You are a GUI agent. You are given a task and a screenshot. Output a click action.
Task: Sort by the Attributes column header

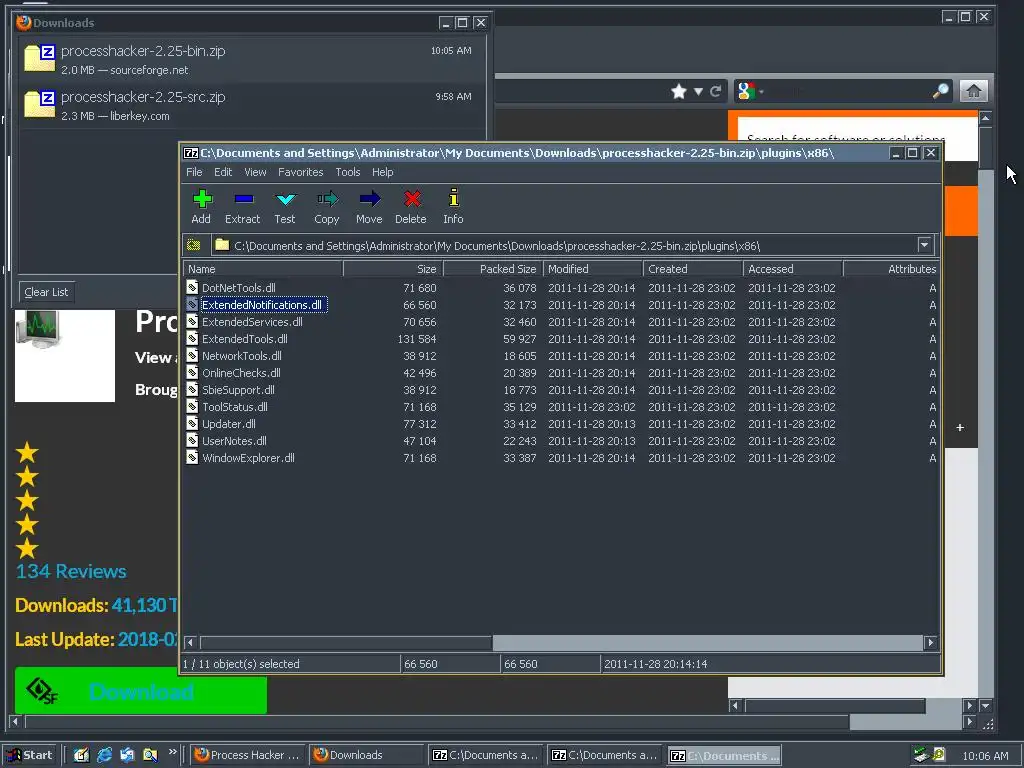pyautogui.click(x=891, y=268)
